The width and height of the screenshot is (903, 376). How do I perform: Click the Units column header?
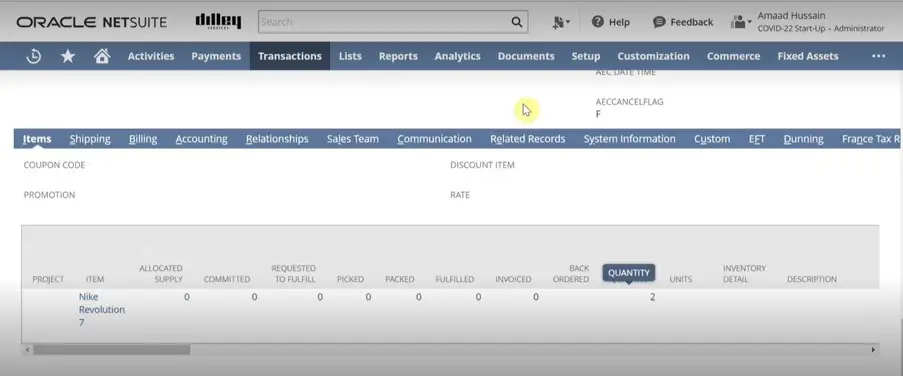coord(681,279)
